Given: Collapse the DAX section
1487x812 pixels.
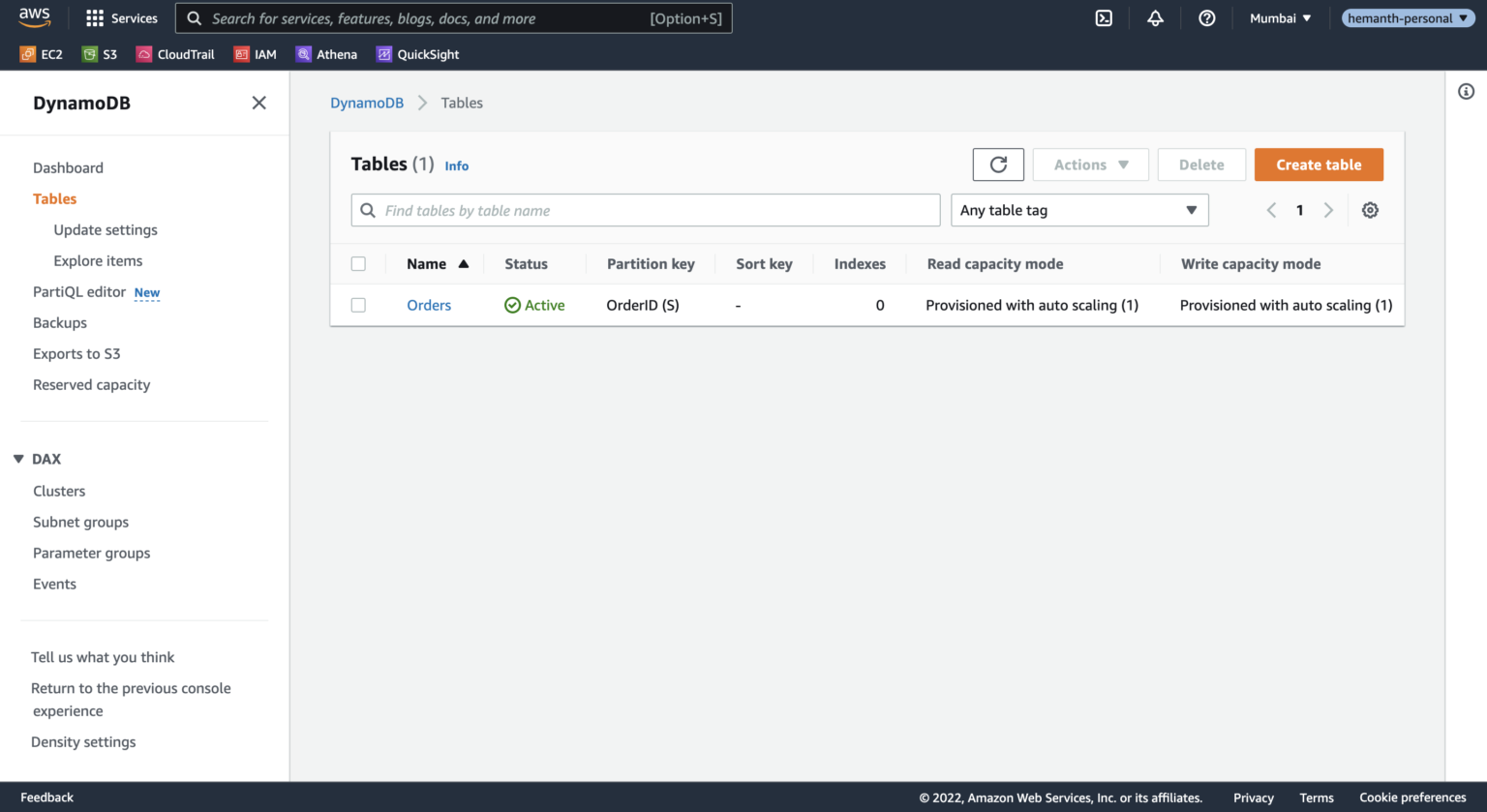Looking at the screenshot, I should pyautogui.click(x=16, y=458).
